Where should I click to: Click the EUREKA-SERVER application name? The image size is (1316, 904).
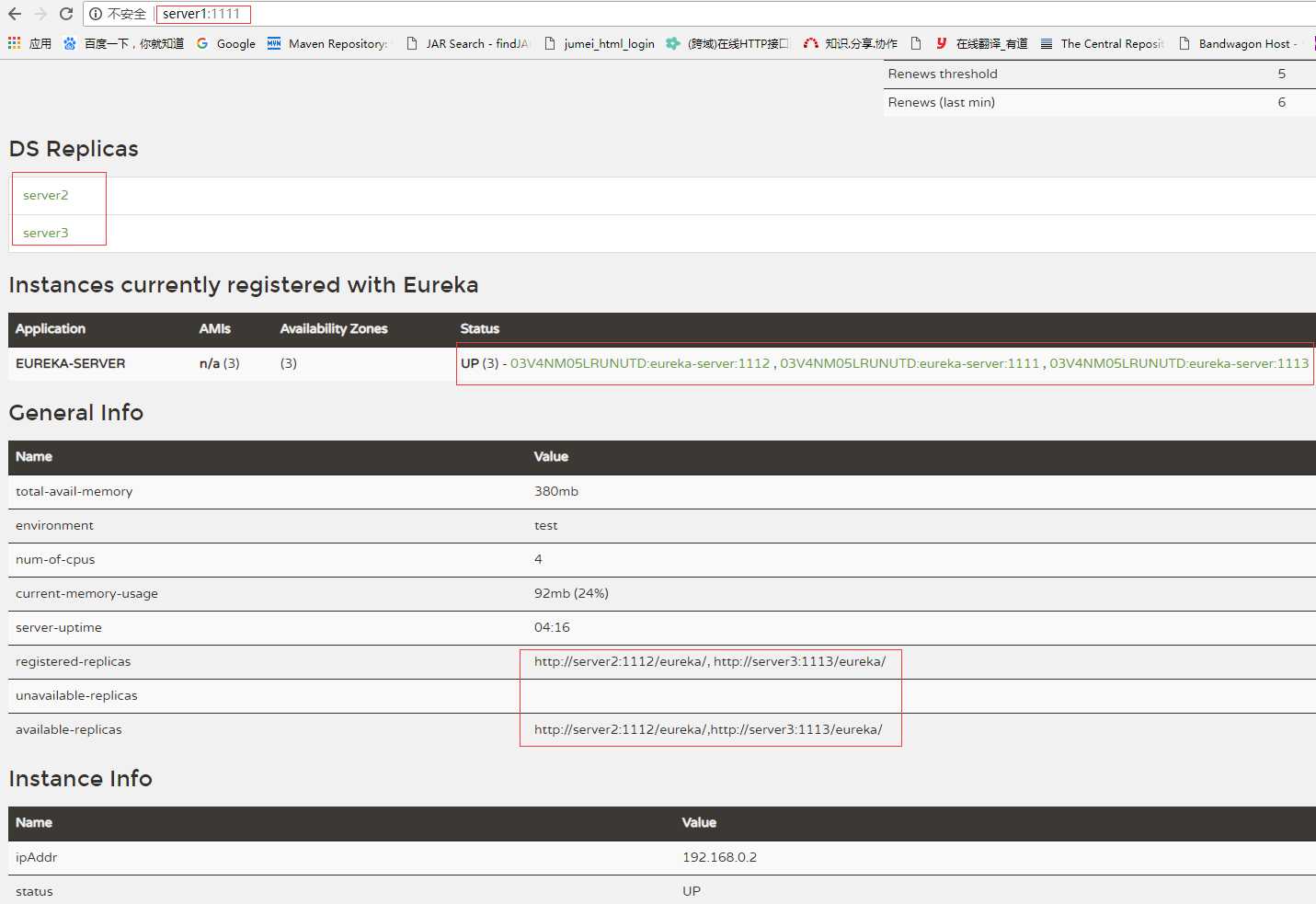coord(71,363)
